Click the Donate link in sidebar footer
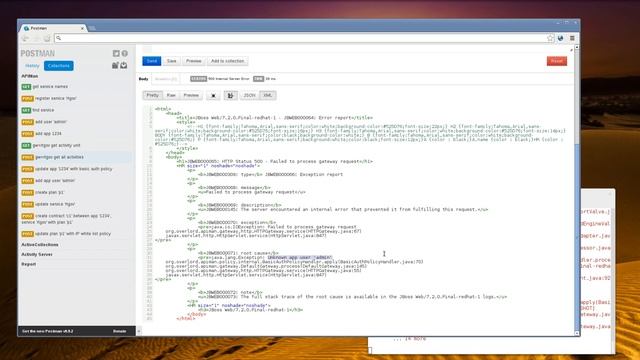The height and width of the screenshot is (360, 640). (x=120, y=331)
